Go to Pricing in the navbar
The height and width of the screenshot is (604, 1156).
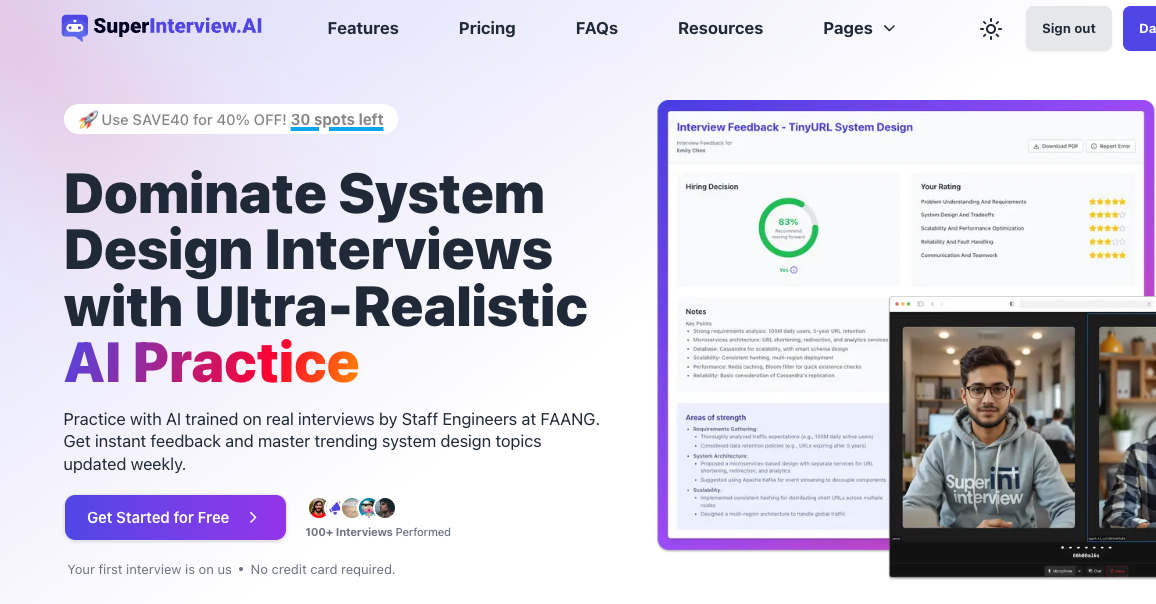[487, 28]
